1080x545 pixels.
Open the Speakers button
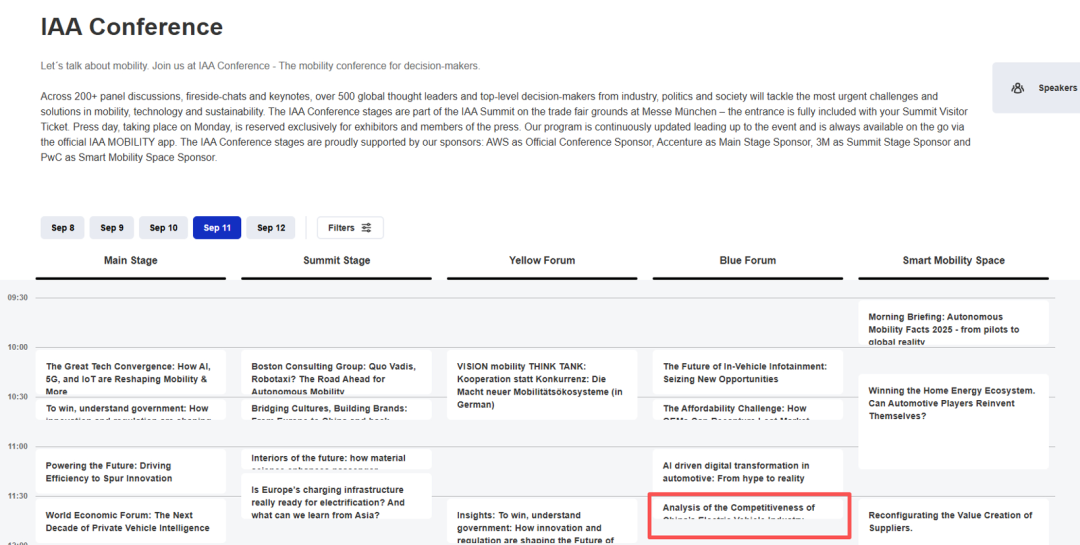(1036, 88)
